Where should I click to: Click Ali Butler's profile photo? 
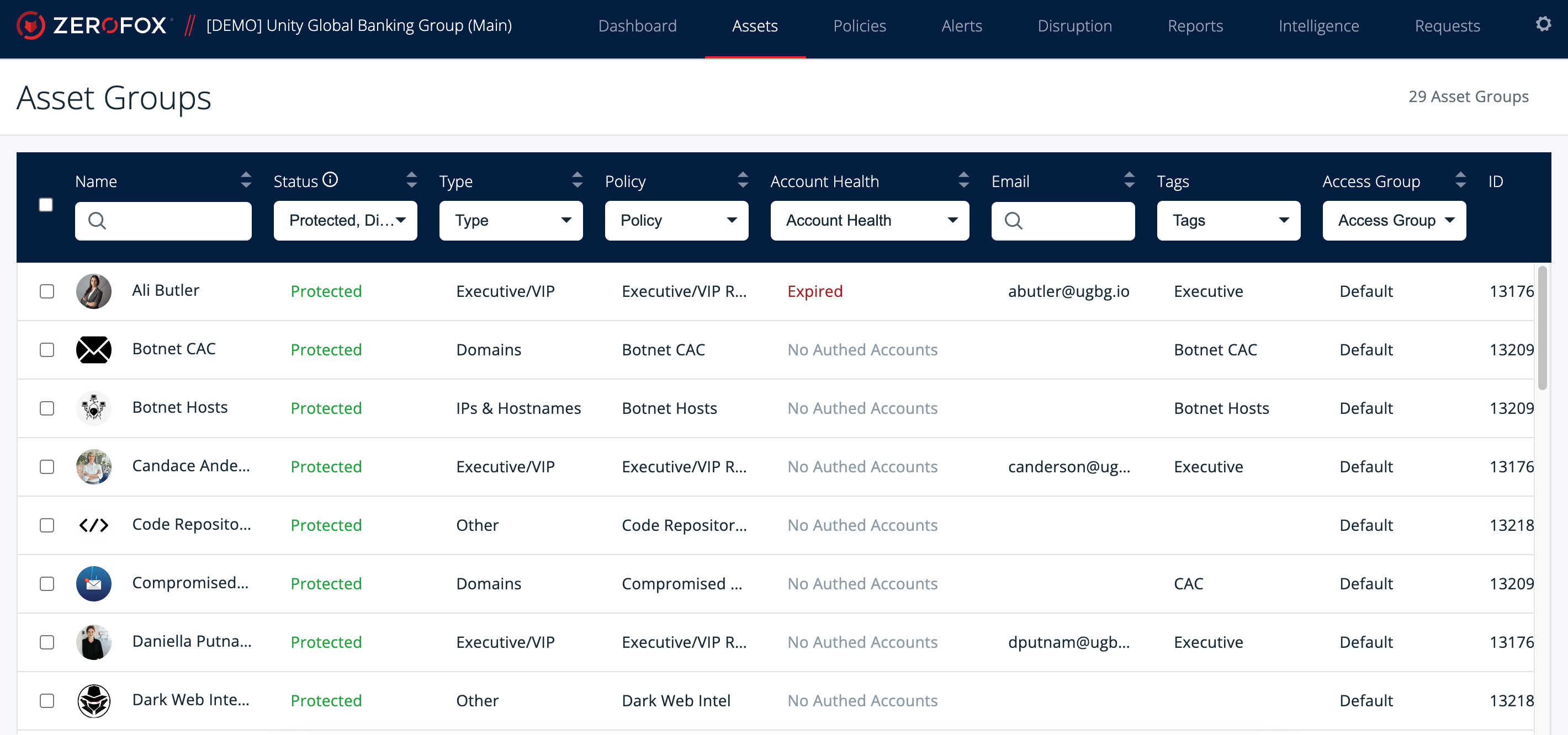tap(93, 291)
